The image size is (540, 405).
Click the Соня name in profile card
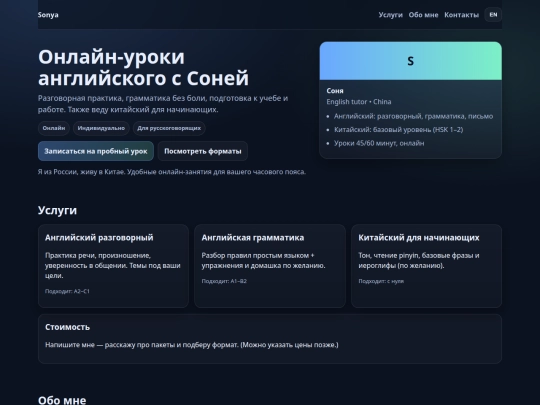click(335, 91)
